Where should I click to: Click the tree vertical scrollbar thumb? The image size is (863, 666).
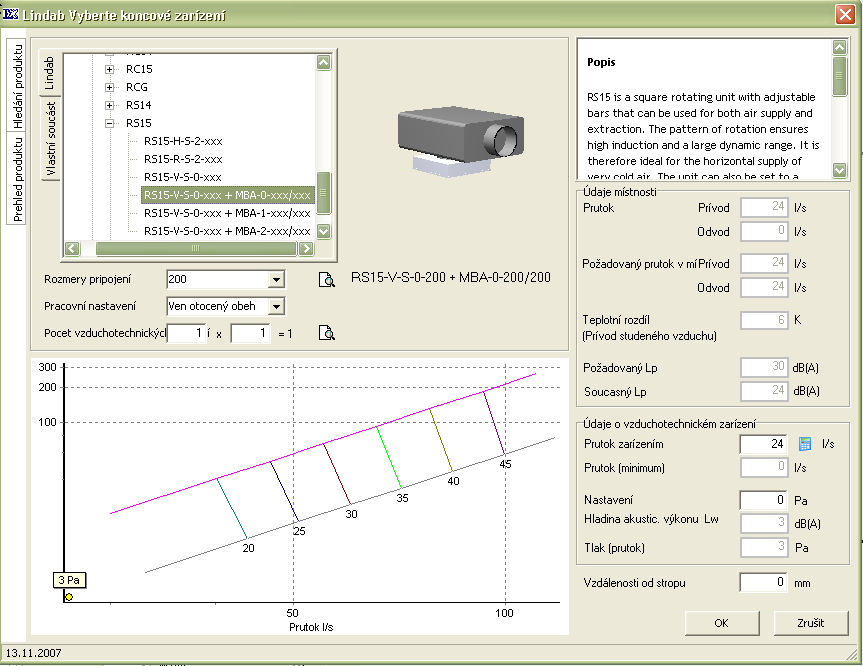pos(324,193)
